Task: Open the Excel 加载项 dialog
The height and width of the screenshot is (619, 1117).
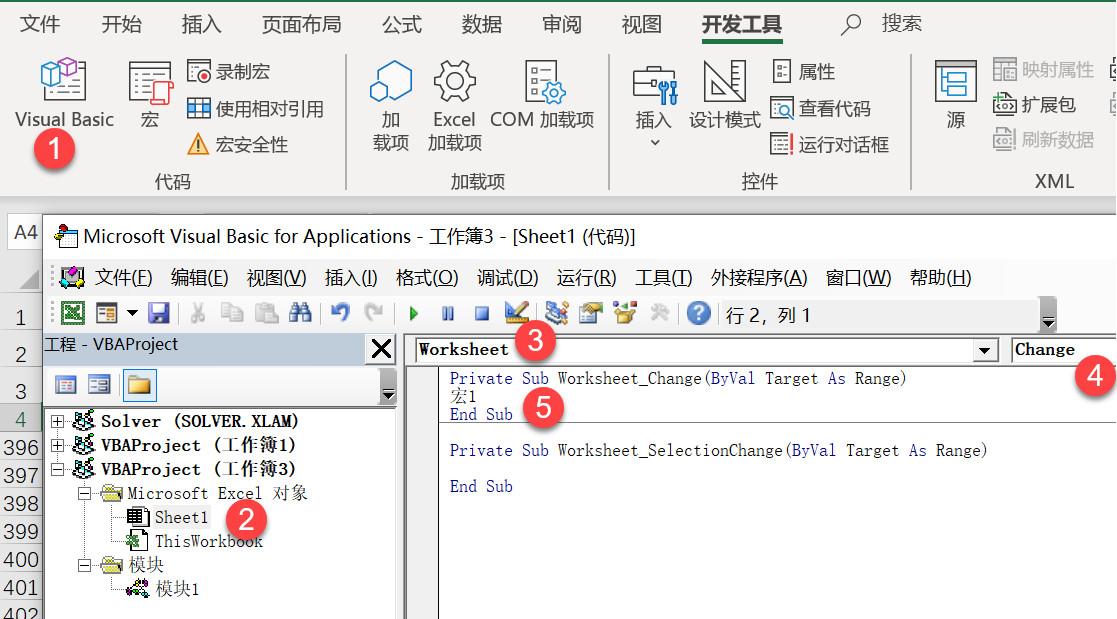Action: click(454, 105)
